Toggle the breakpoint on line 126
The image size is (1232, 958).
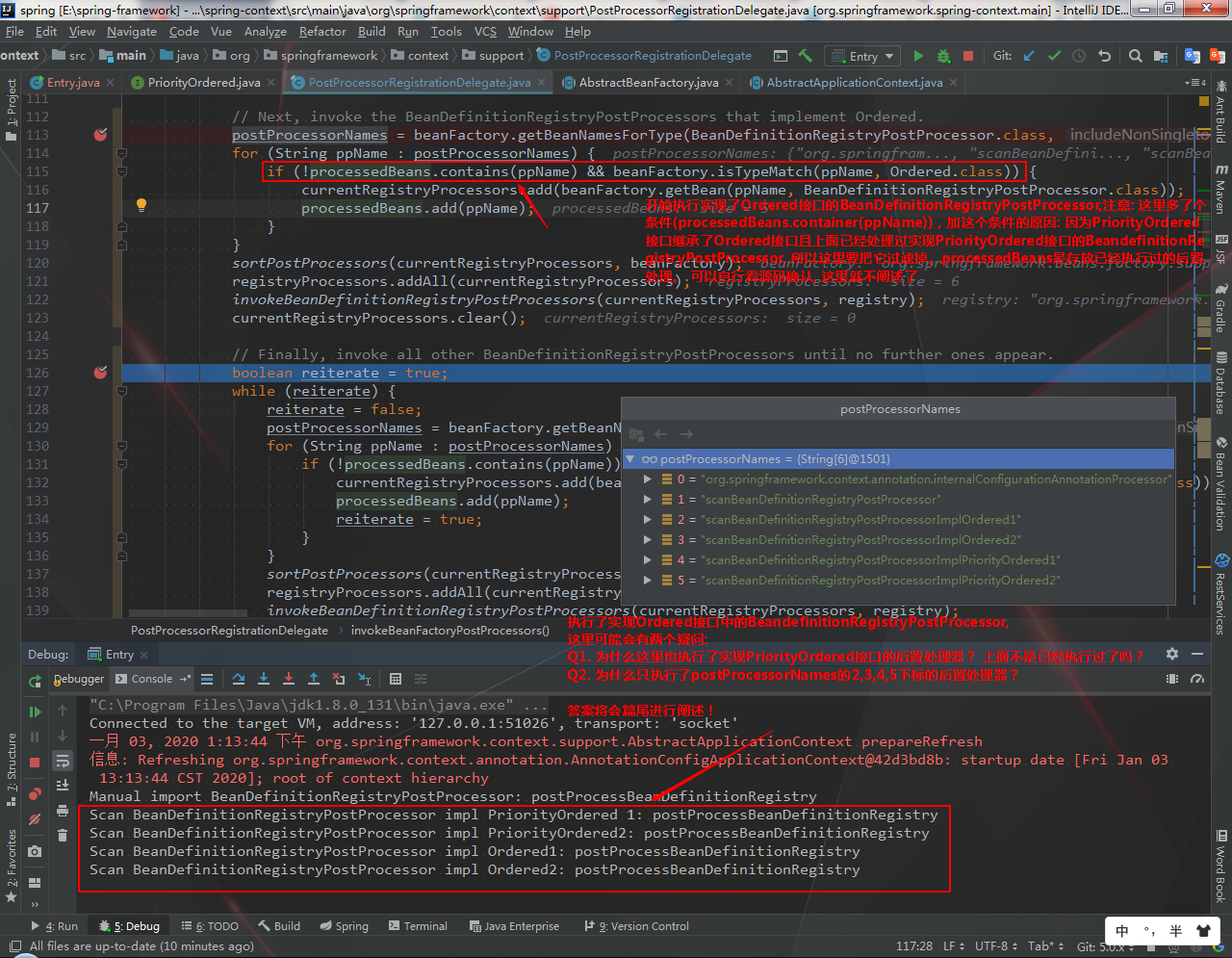coord(100,373)
